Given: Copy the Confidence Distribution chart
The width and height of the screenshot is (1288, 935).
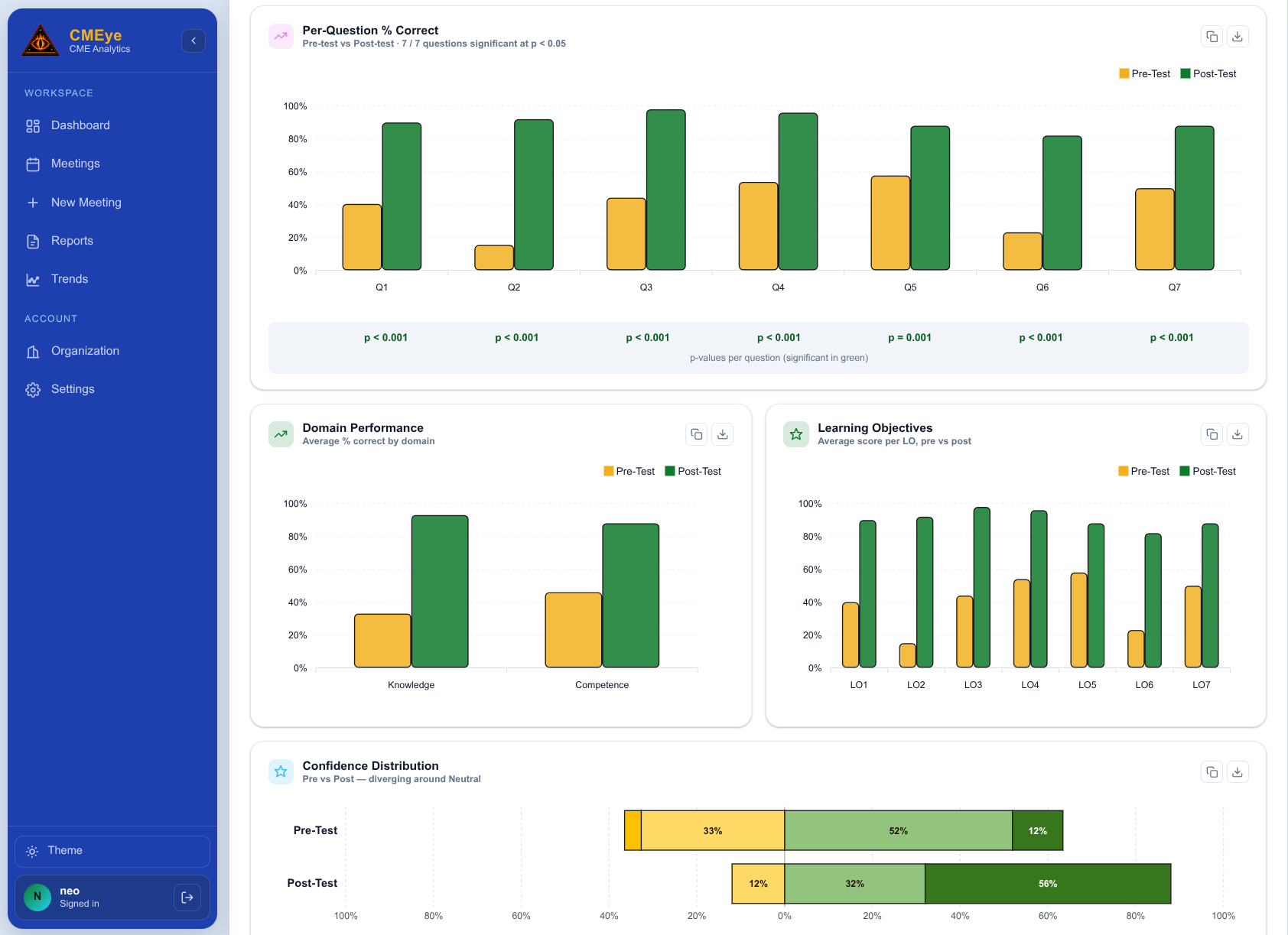Looking at the screenshot, I should pyautogui.click(x=1212, y=772).
